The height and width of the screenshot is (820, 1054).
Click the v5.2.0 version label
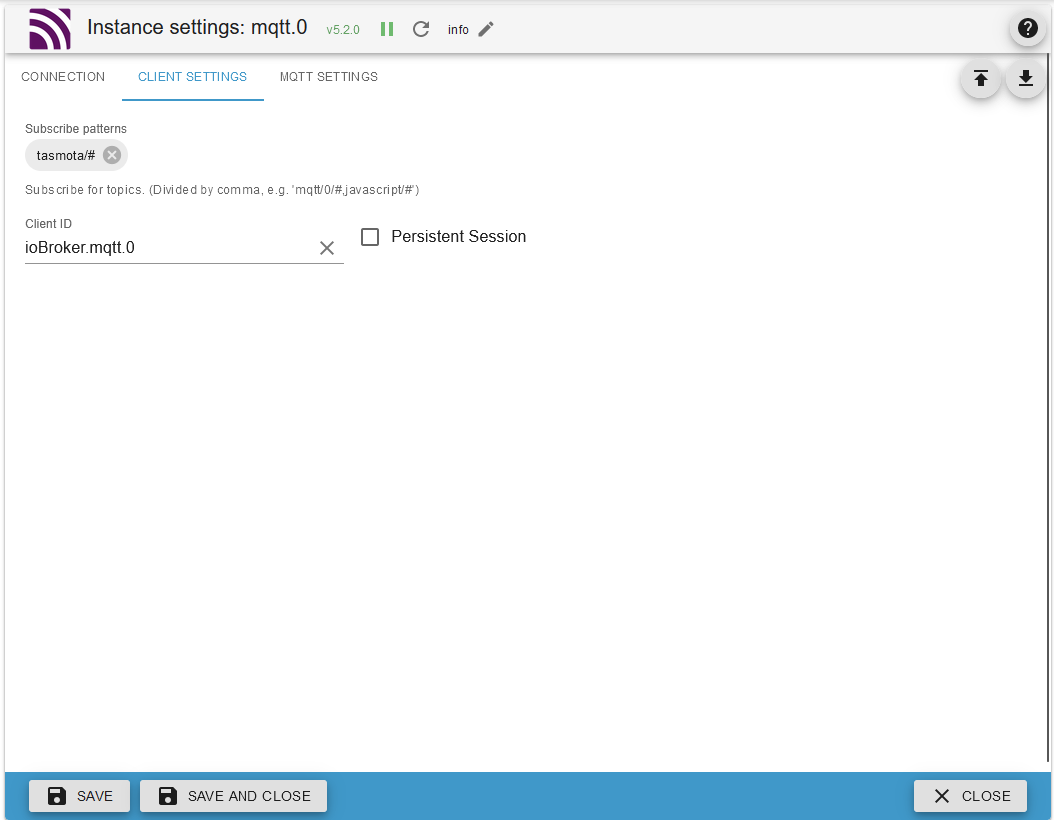343,30
